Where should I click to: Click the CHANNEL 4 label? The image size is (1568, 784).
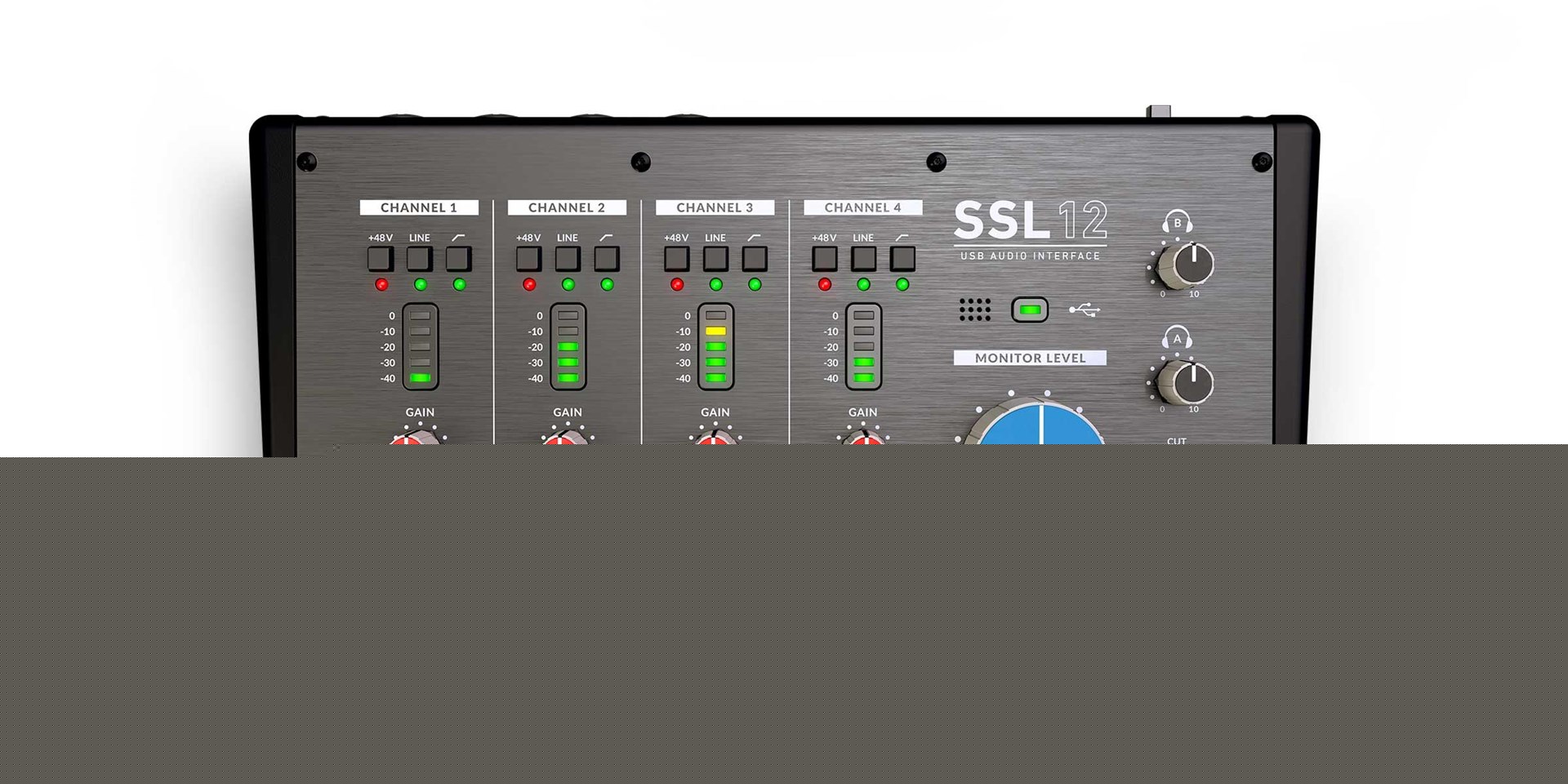coord(863,207)
